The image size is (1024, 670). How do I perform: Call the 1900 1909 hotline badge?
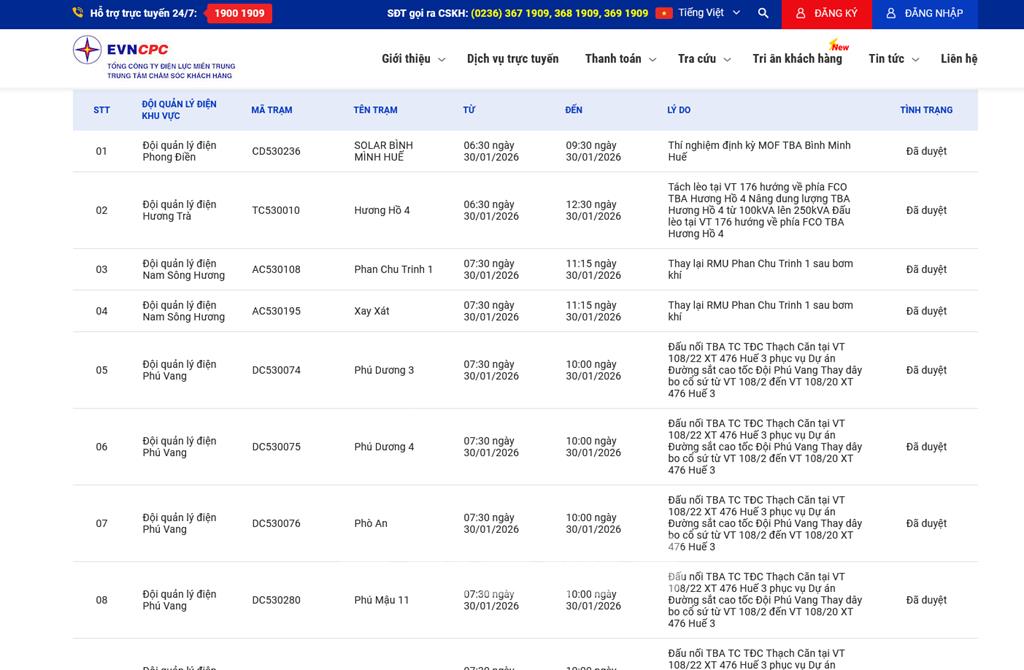[239, 13]
